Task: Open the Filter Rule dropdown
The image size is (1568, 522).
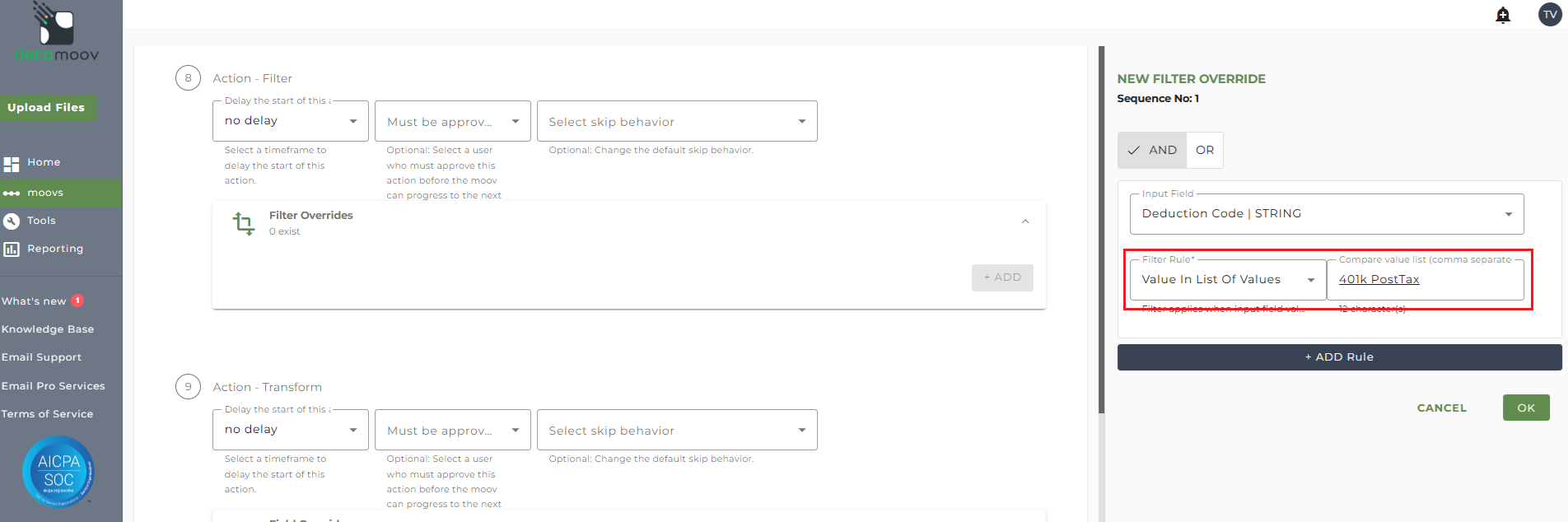Action: coord(1227,280)
